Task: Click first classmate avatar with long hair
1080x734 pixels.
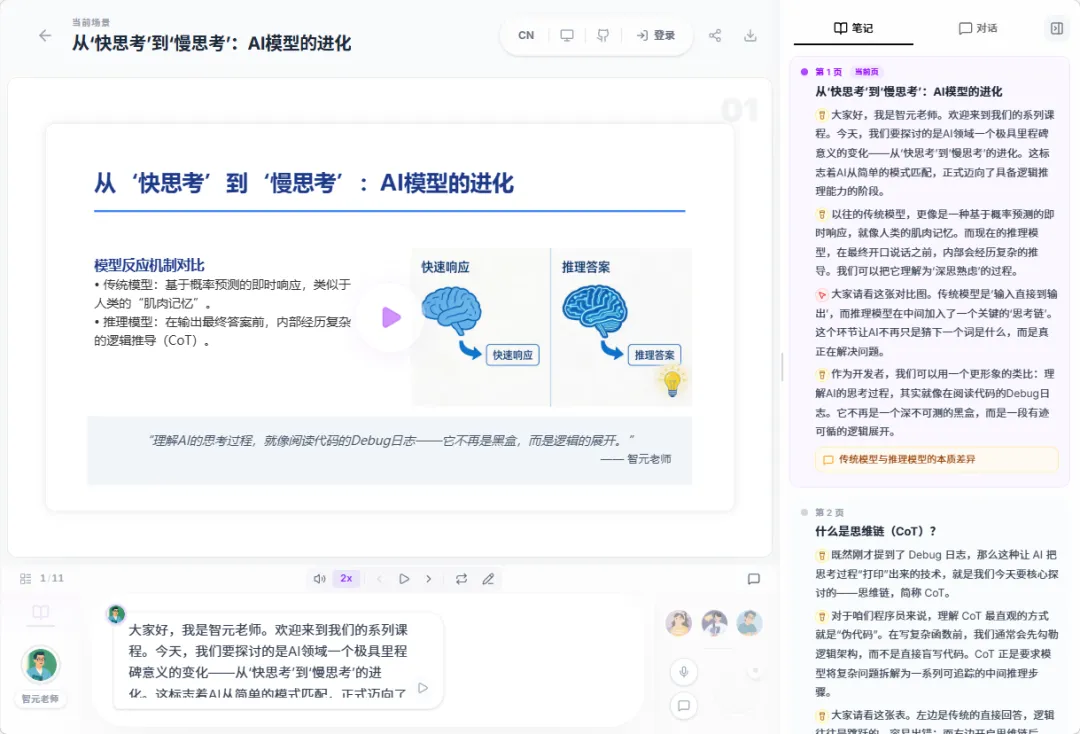Action: 678,623
